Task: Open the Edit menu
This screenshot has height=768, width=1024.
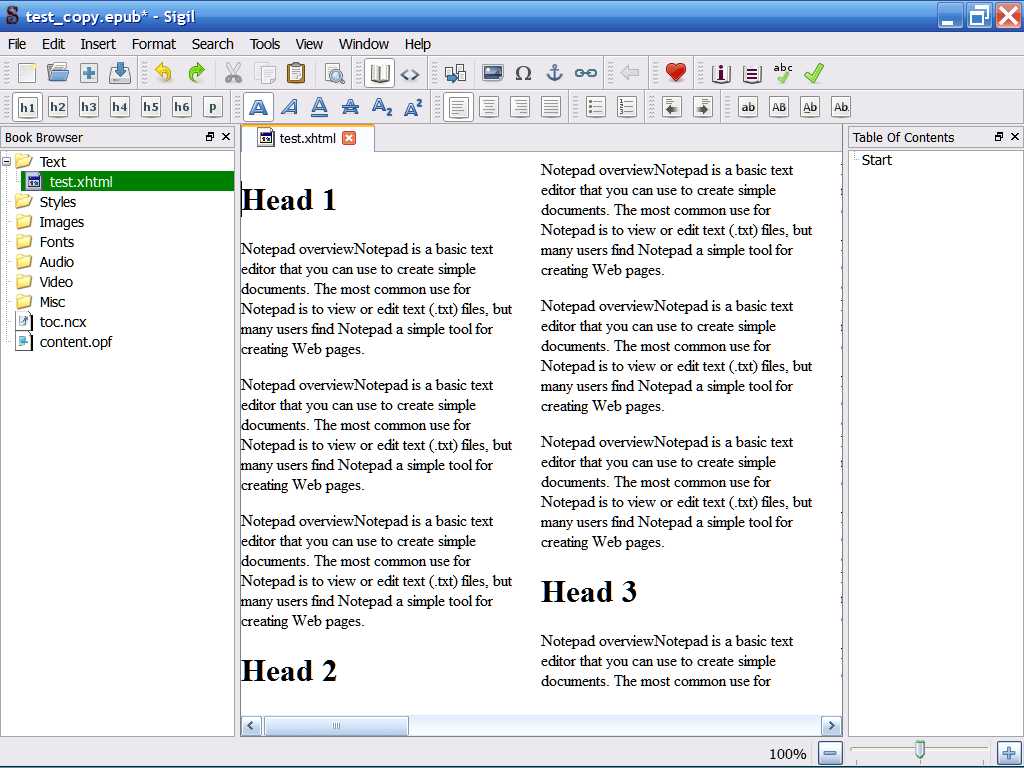Action: (x=53, y=44)
